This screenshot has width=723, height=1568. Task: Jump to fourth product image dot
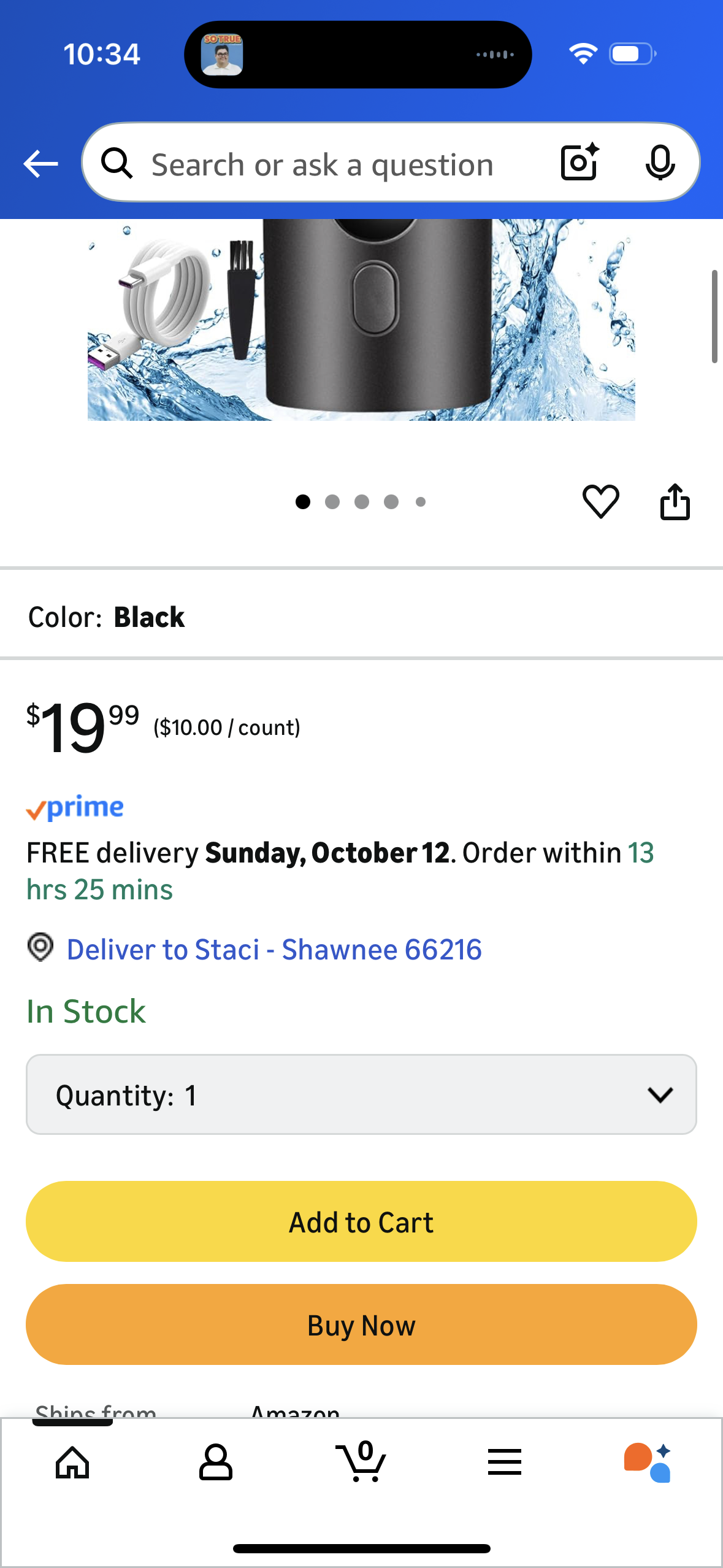[391, 502]
